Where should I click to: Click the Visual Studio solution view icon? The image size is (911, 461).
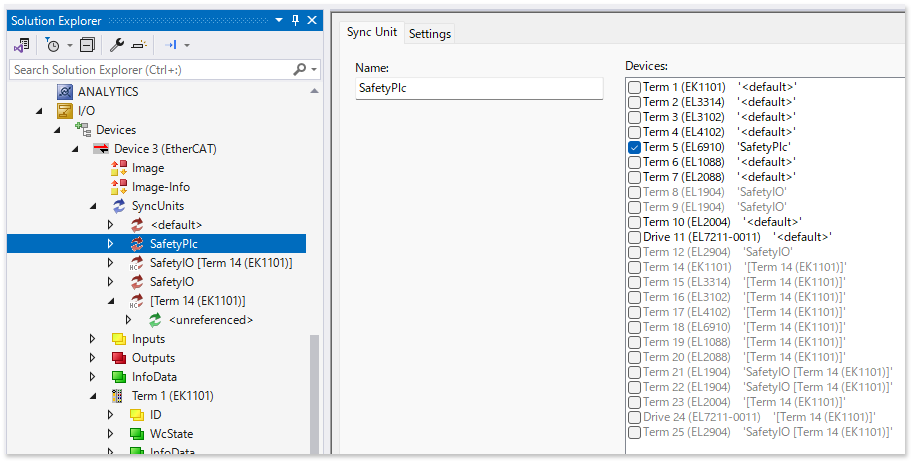coord(21,45)
